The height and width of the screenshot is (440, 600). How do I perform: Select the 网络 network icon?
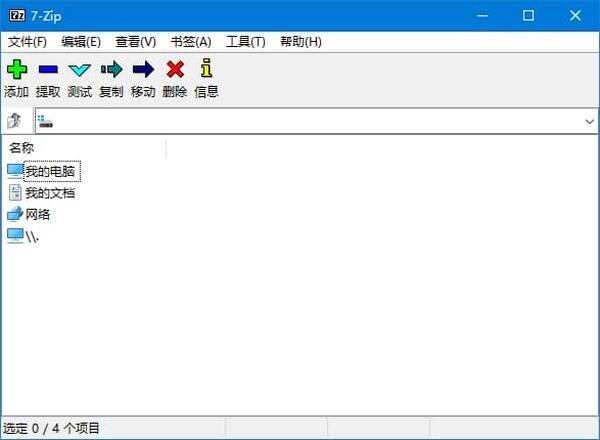(x=15, y=214)
